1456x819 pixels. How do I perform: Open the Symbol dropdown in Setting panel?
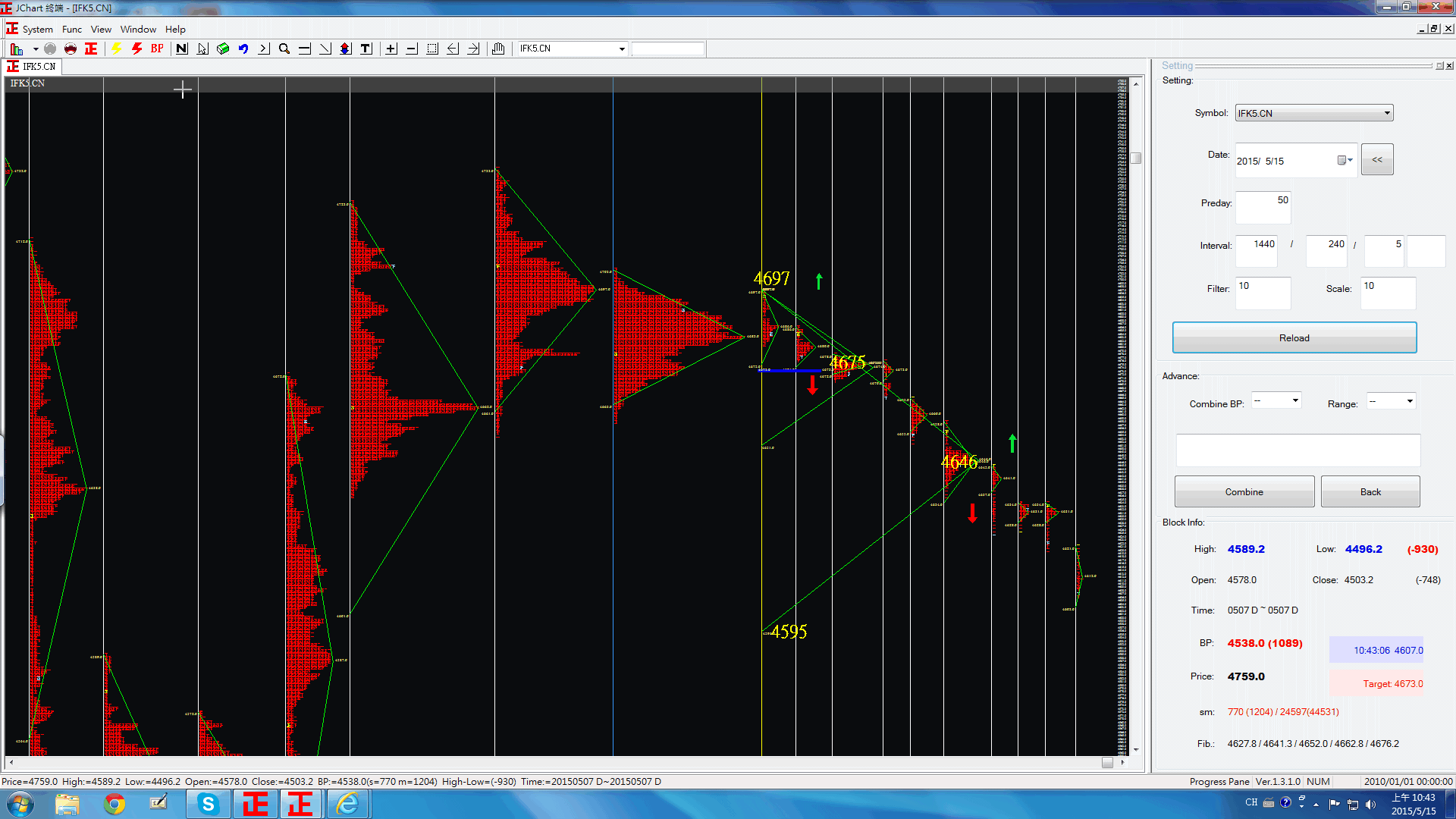pyautogui.click(x=1387, y=113)
